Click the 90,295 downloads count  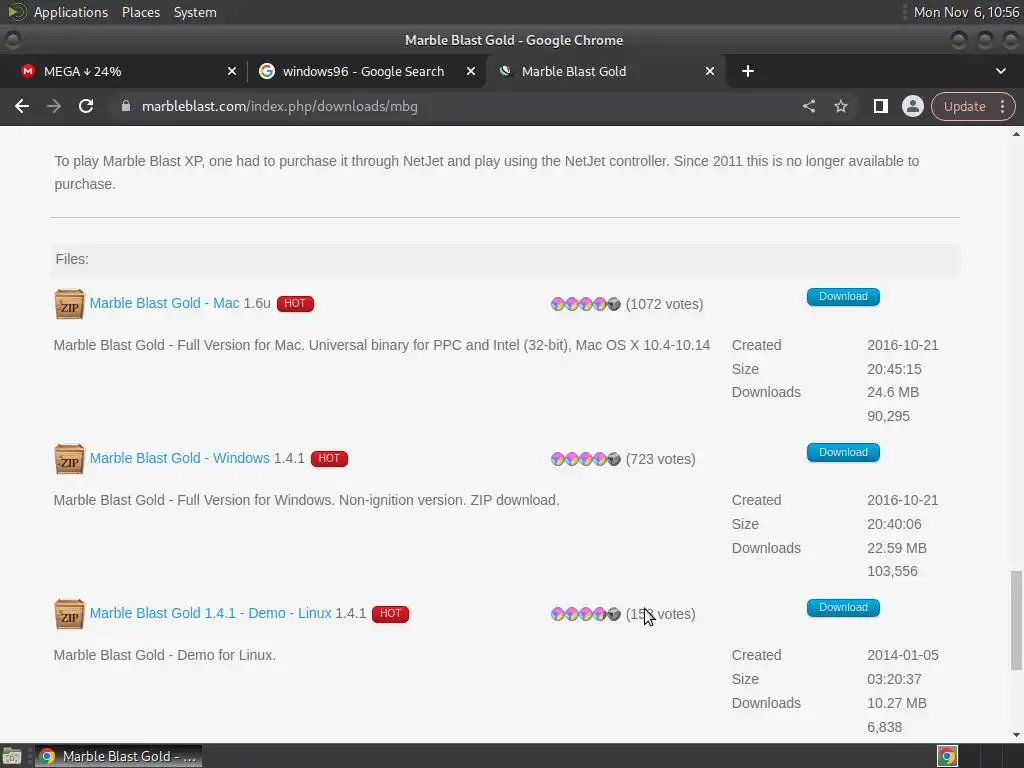888,416
